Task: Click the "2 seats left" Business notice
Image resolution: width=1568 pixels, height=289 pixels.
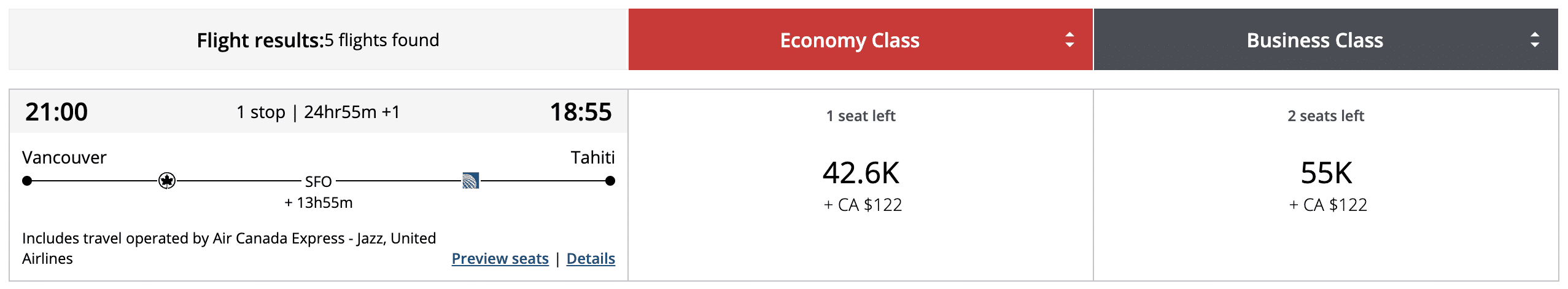Action: (1325, 116)
